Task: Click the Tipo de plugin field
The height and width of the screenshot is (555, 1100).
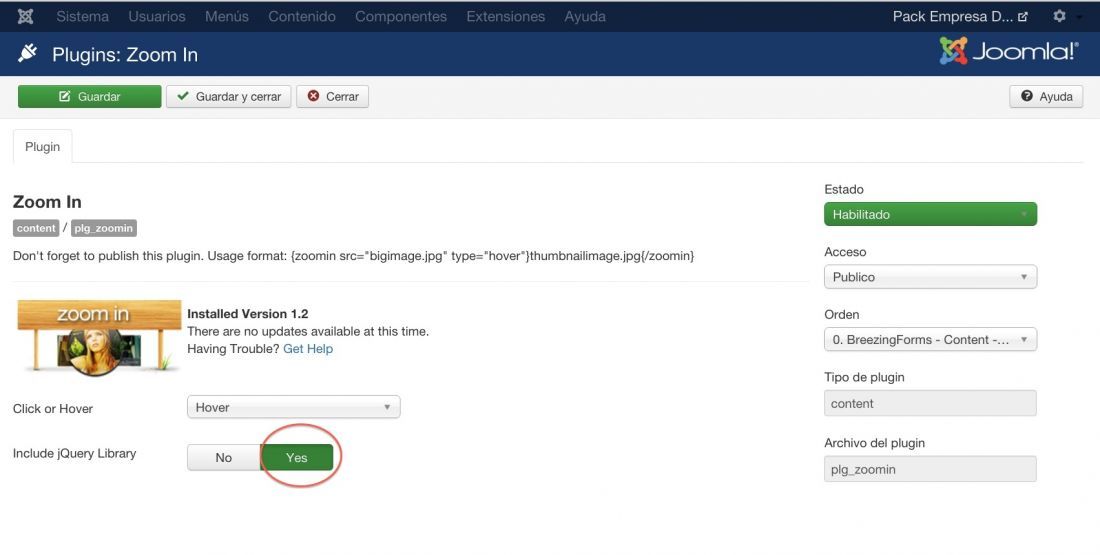Action: pyautogui.click(x=930, y=403)
